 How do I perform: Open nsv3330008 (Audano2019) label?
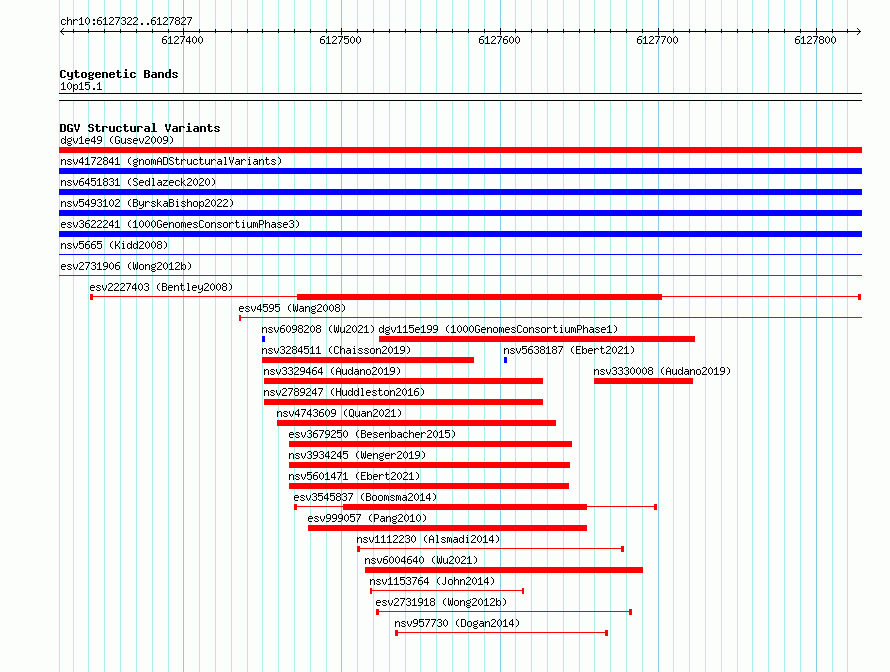point(662,371)
